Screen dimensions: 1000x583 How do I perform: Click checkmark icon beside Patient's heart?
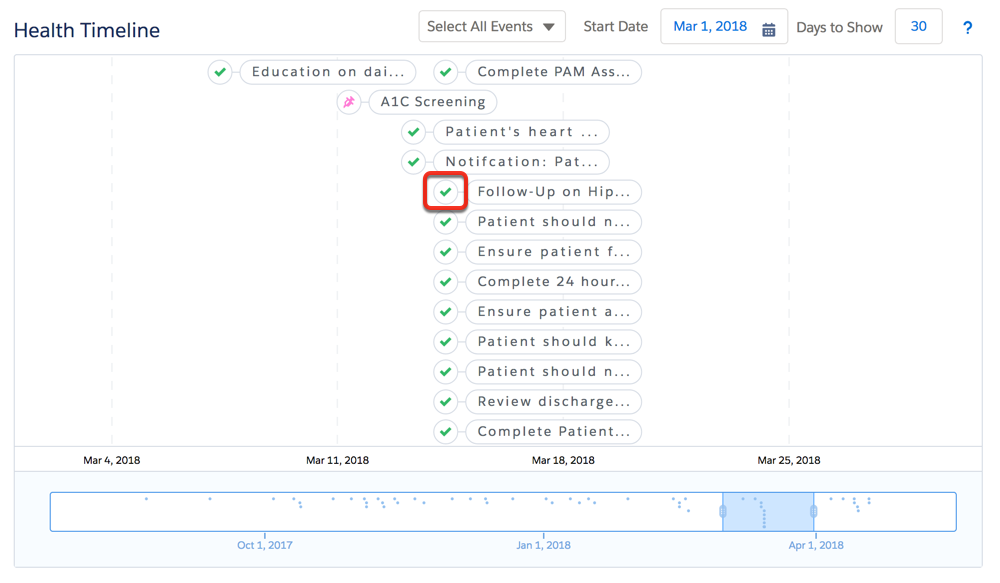pos(414,132)
